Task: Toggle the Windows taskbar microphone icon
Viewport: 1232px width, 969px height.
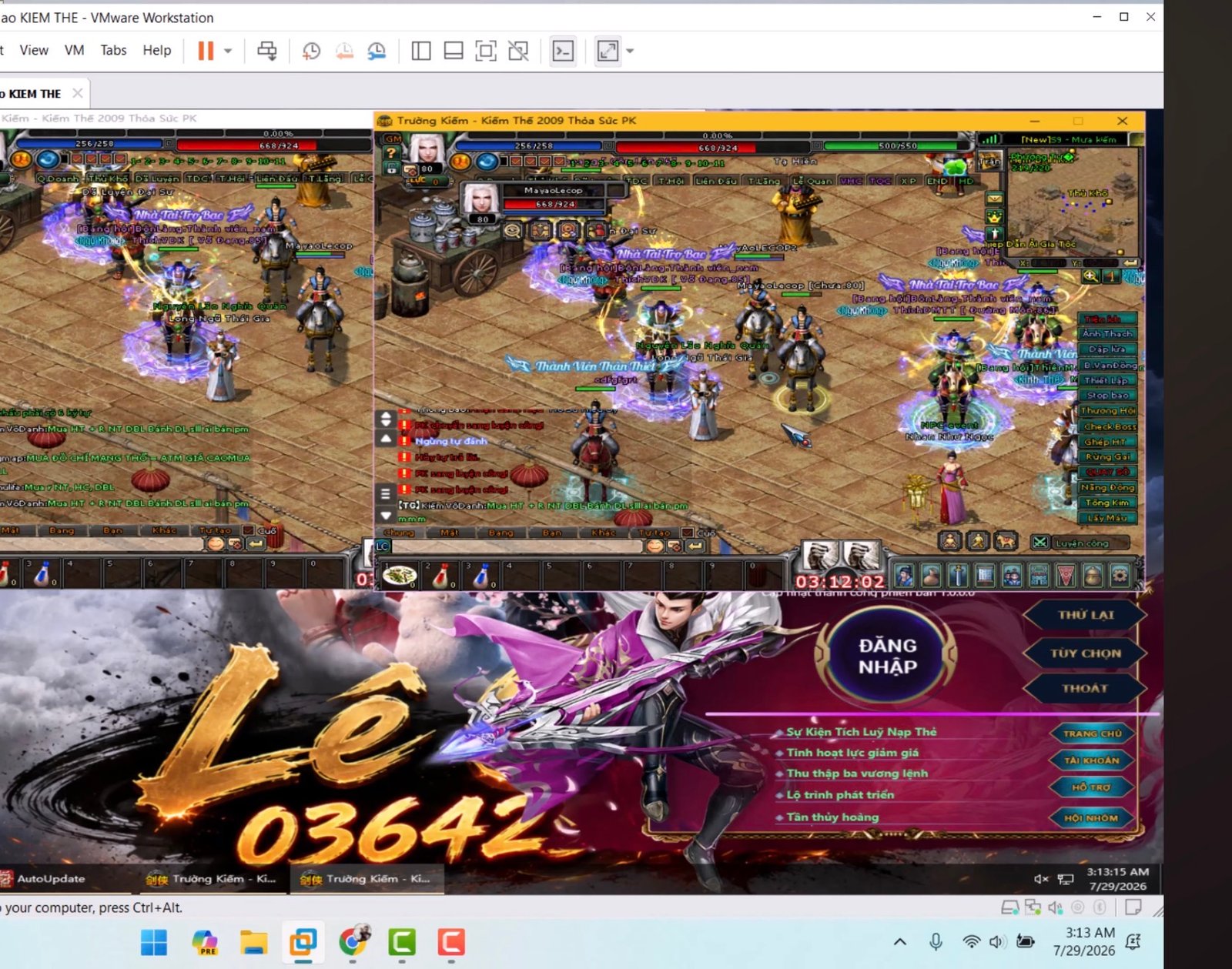Action: (936, 941)
